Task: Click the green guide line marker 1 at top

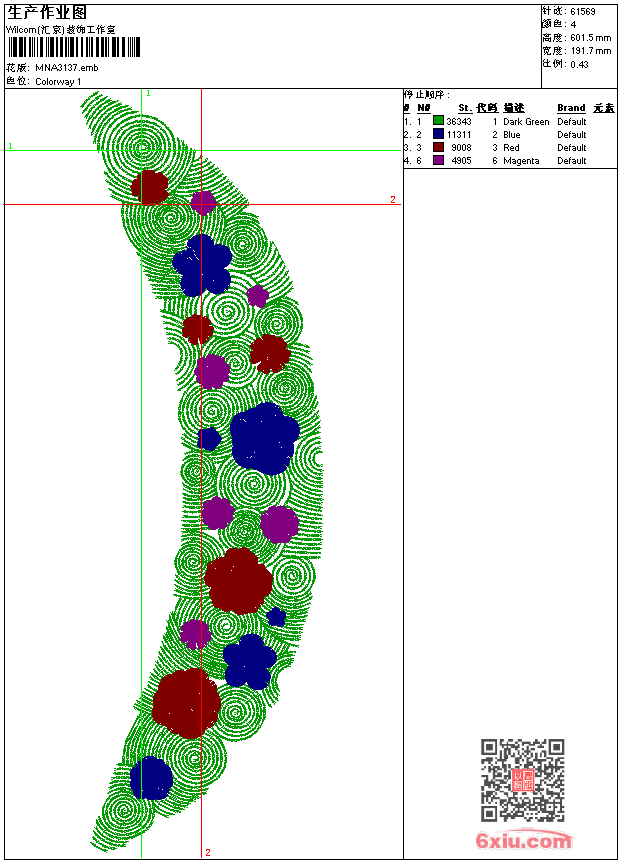Action: pyautogui.click(x=148, y=94)
